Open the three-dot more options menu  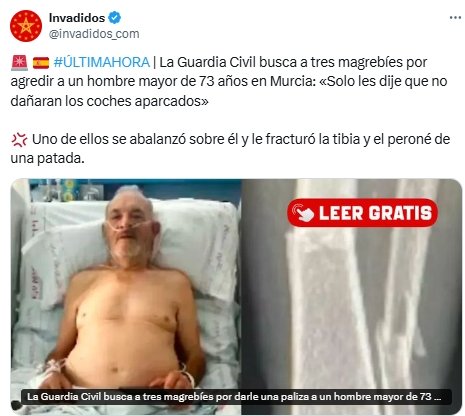(455, 18)
